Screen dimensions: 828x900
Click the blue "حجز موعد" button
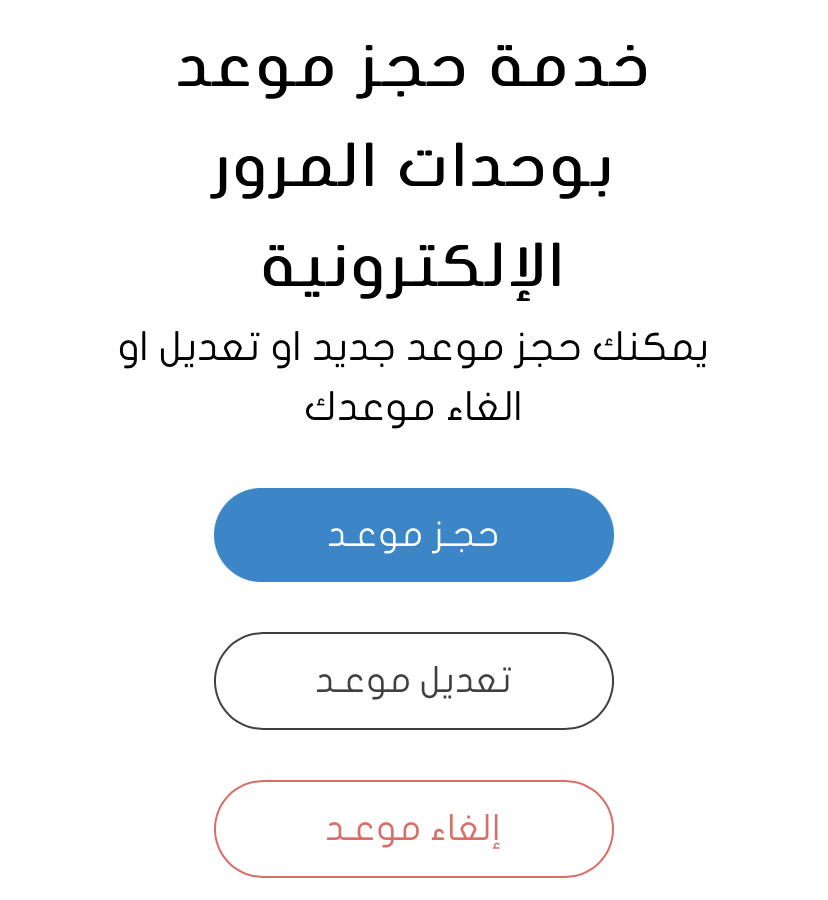coord(413,535)
